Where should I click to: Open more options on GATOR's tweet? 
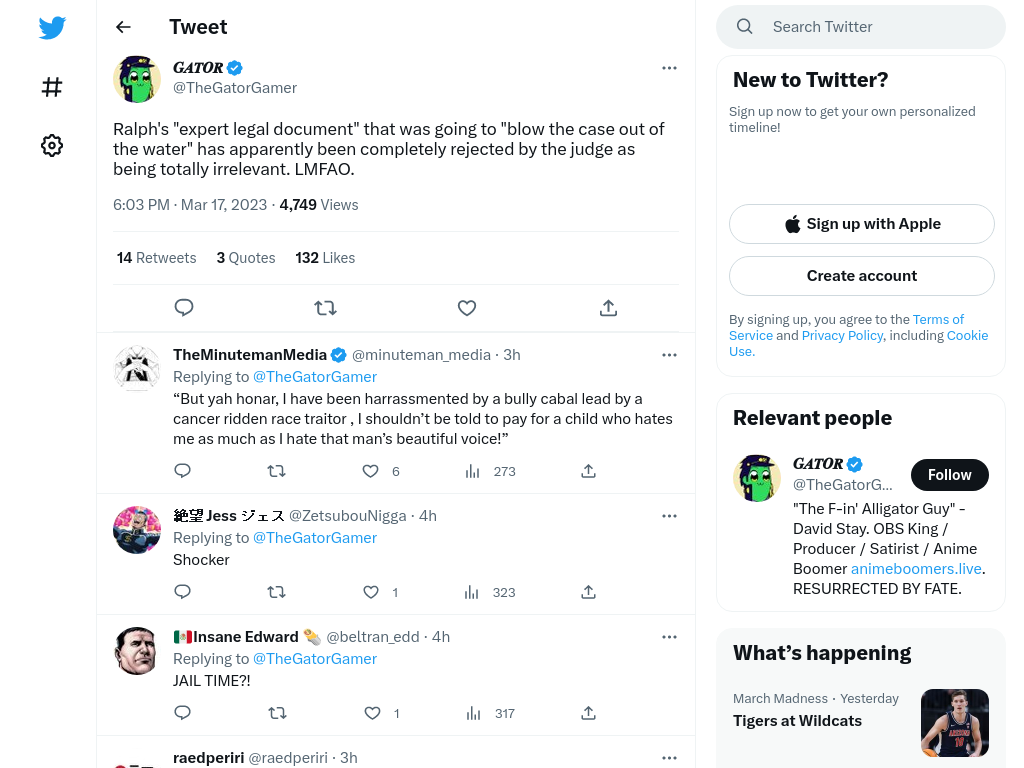[x=669, y=68]
